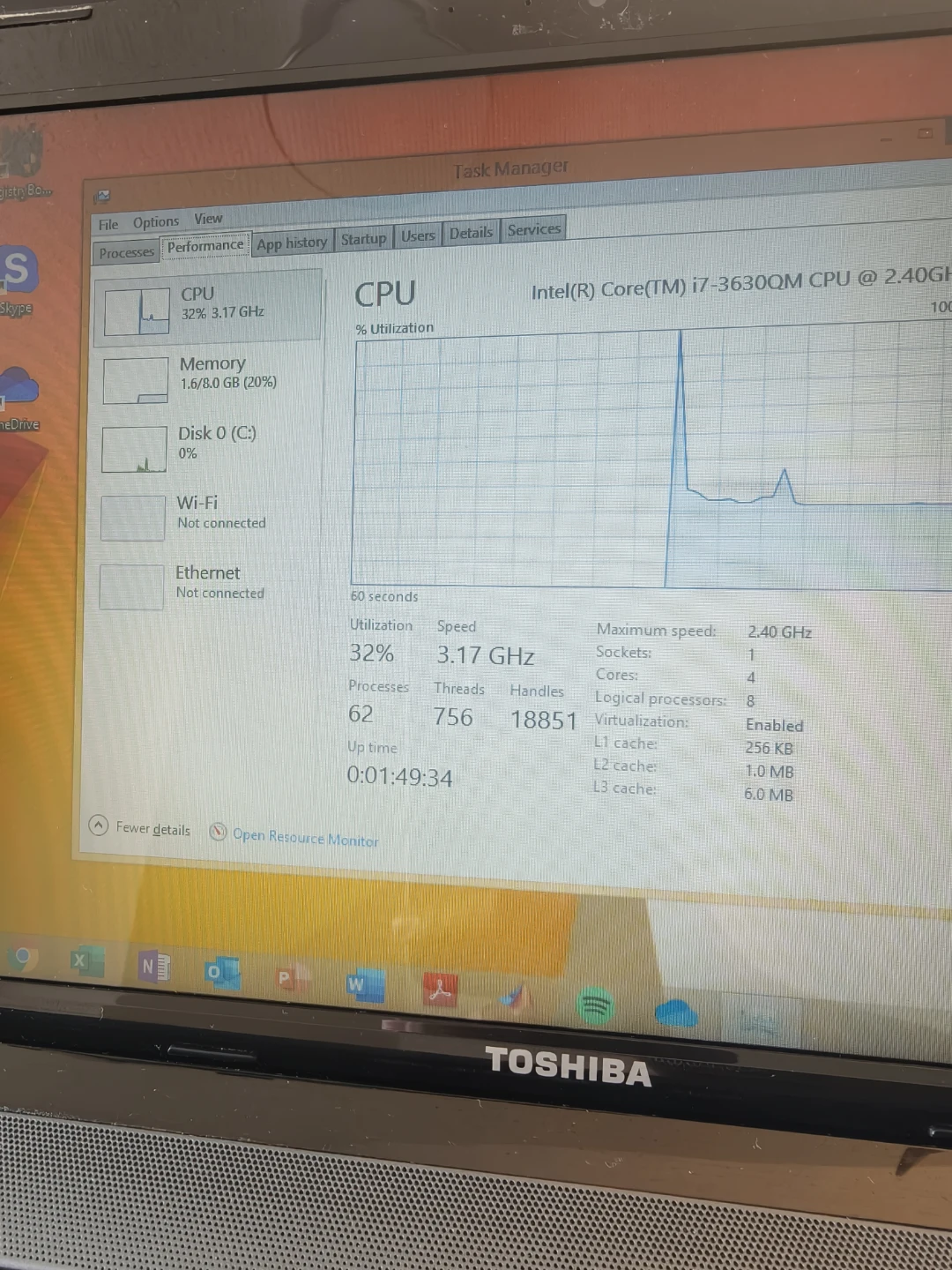
Task: Click the Handles count 18851
Action: pyautogui.click(x=544, y=721)
